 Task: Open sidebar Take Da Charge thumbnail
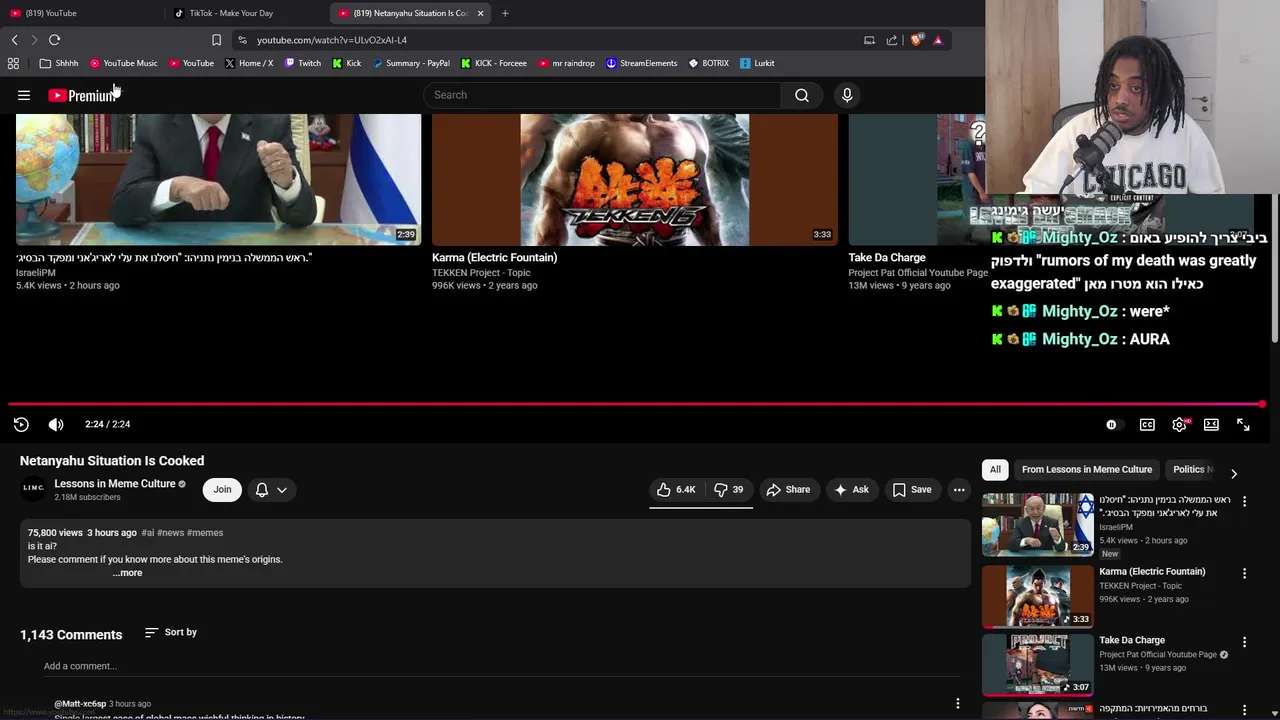coord(1038,665)
